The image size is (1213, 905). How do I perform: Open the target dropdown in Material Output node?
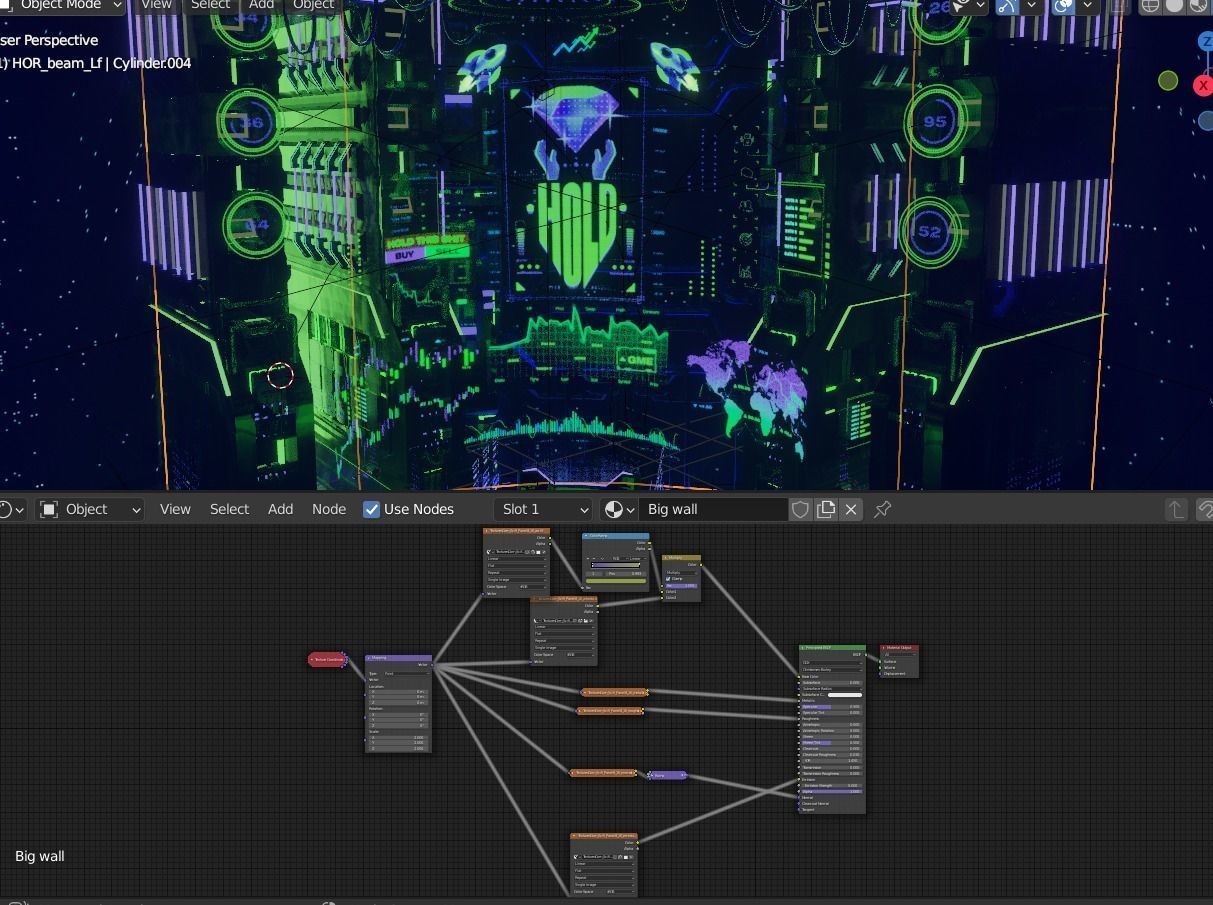pos(899,655)
